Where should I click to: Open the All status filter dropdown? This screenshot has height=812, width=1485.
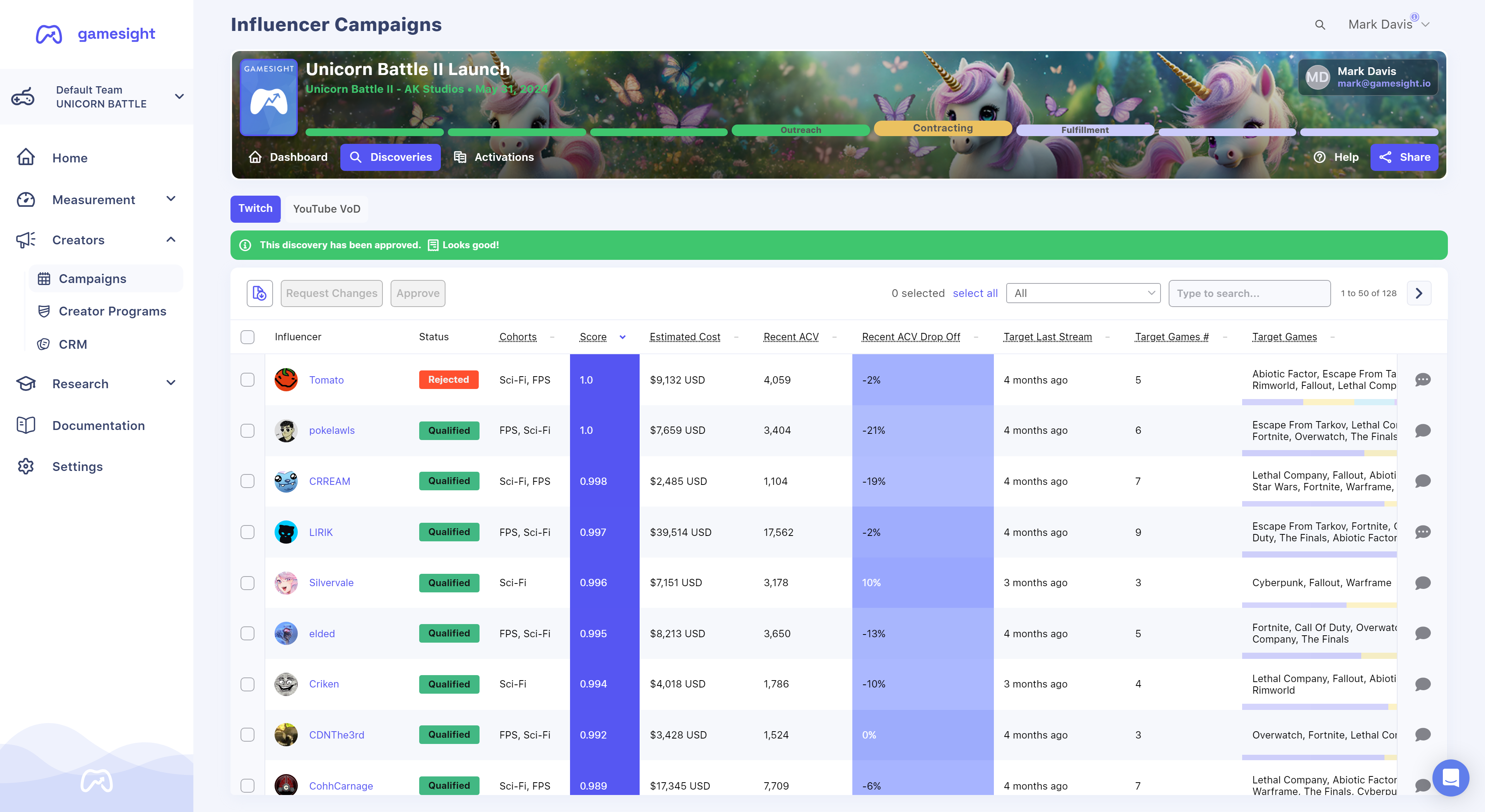[x=1083, y=293]
